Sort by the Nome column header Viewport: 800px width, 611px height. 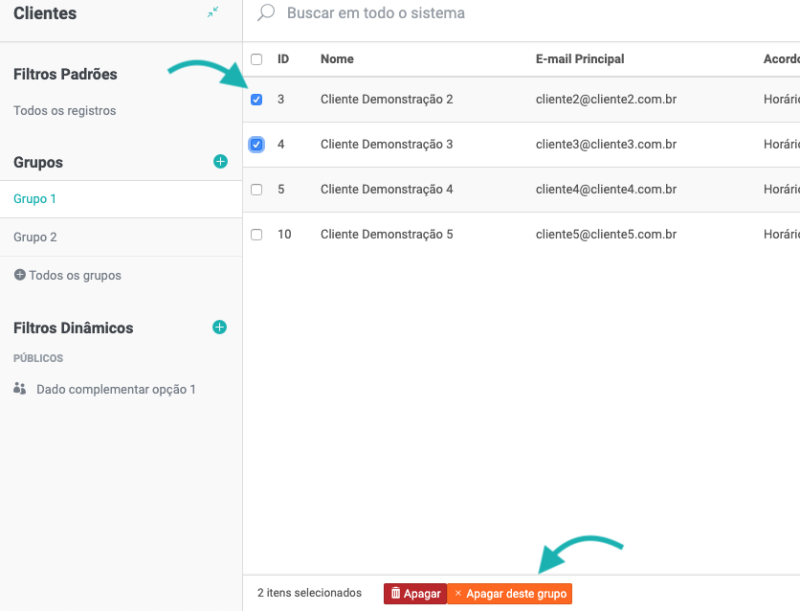(337, 59)
